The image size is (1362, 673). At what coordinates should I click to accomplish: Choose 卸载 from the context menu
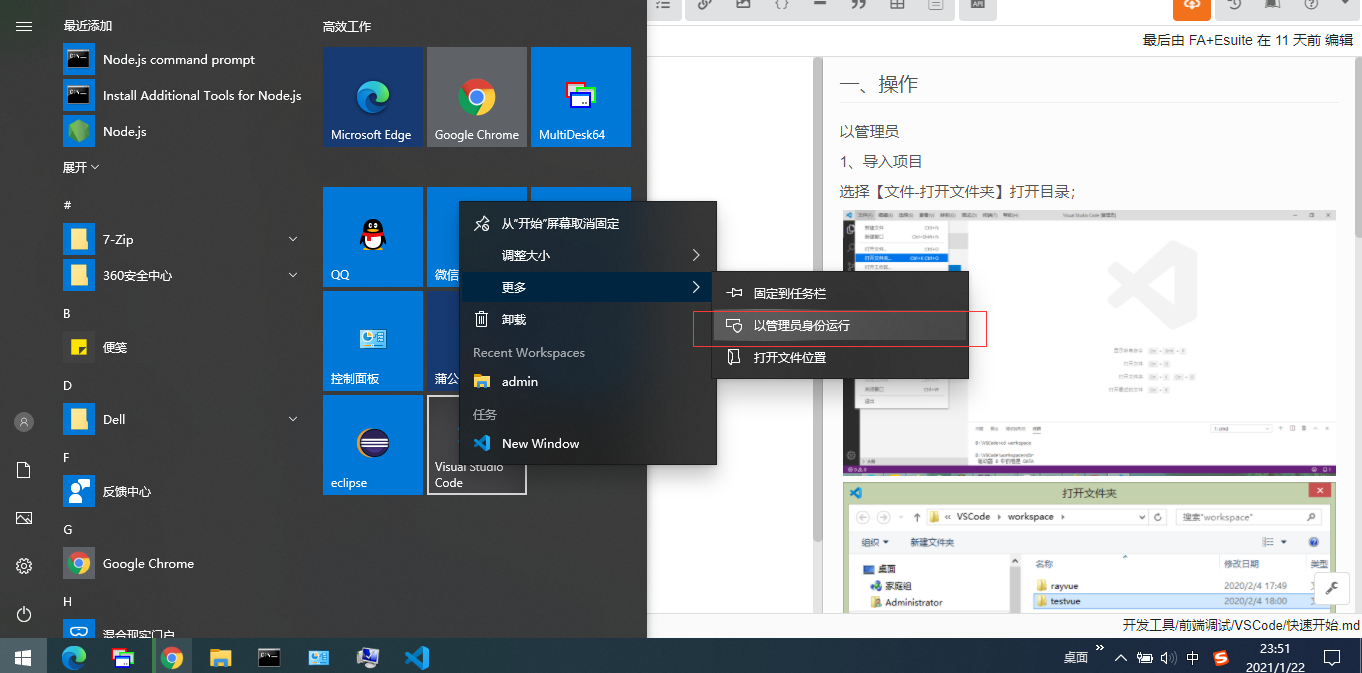[x=588, y=320]
